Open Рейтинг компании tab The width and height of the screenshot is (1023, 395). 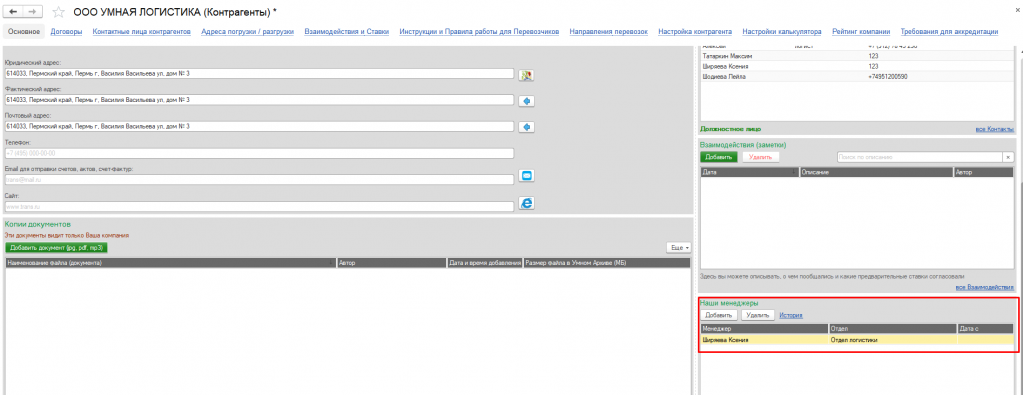pos(861,31)
